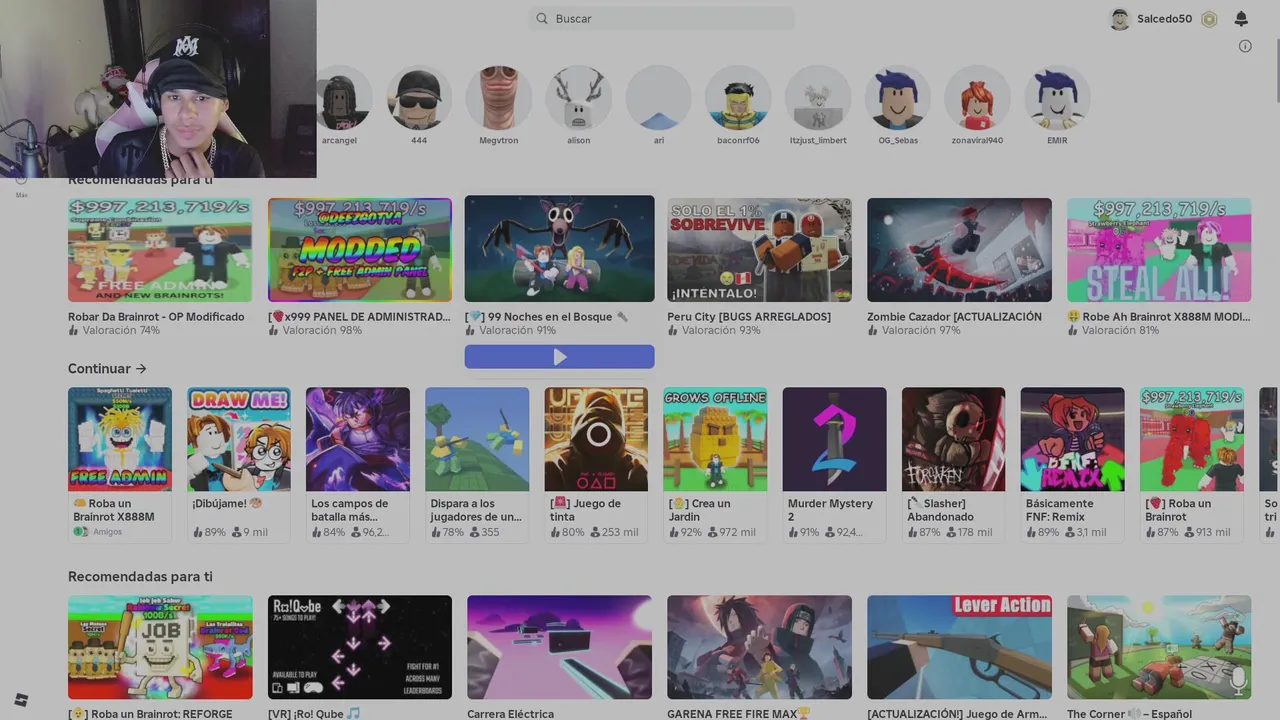Click the Carrera Eléctrica title
The width and height of the screenshot is (1280, 720).
click(x=510, y=714)
